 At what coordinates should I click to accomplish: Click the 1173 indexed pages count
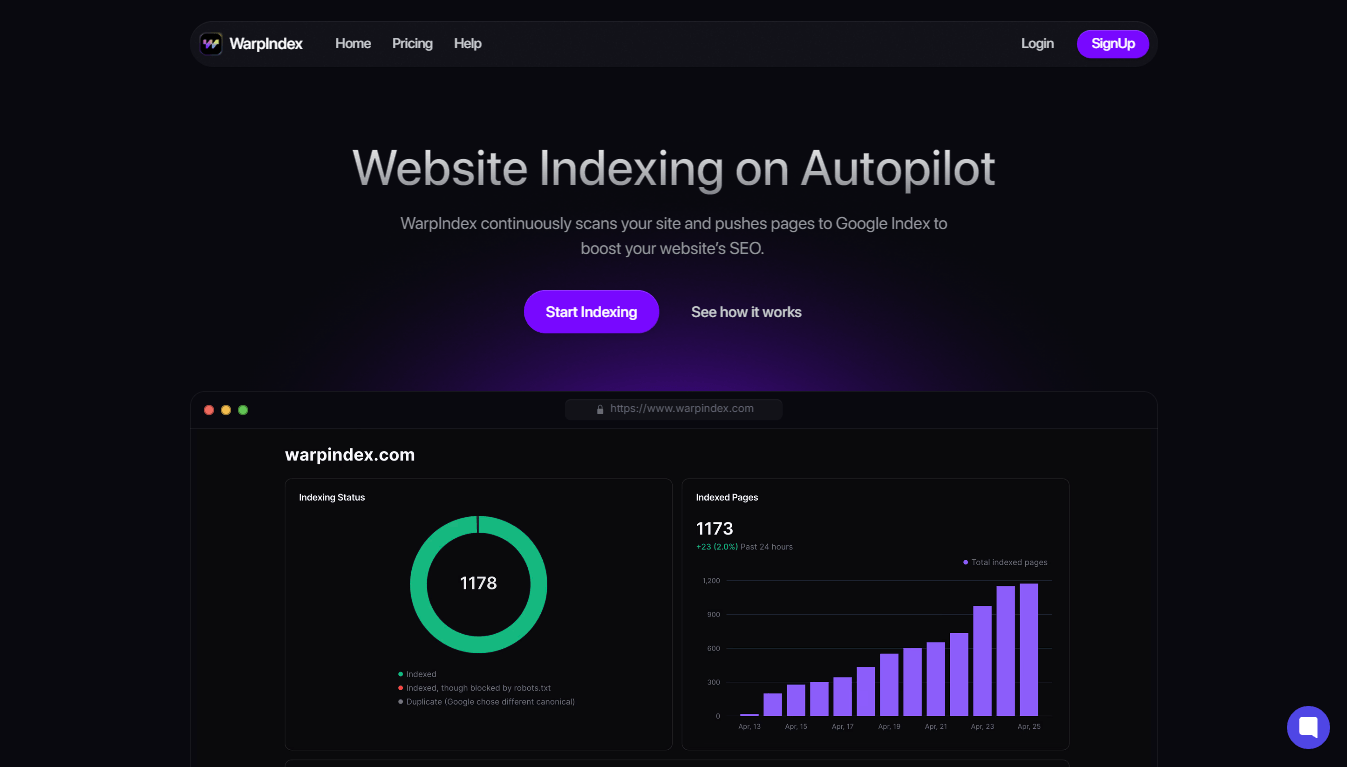715,528
